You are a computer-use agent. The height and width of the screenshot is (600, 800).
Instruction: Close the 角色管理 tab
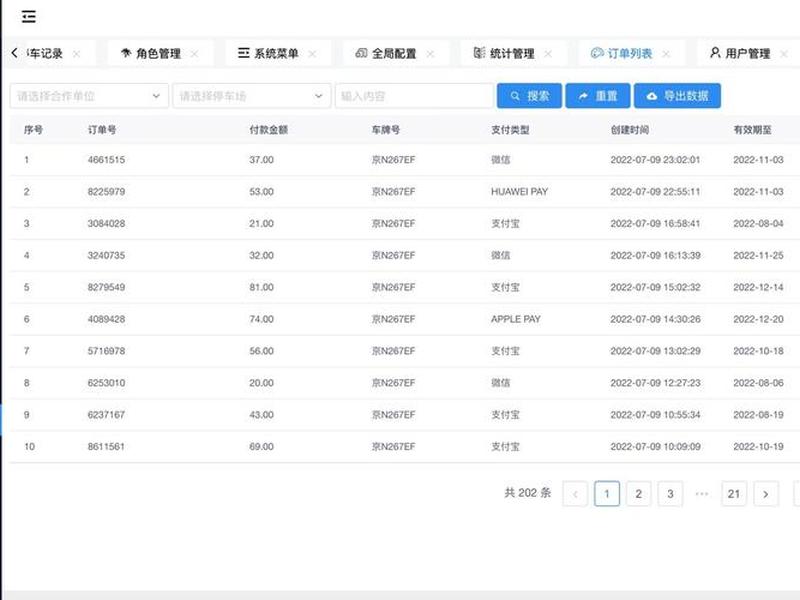point(194,54)
